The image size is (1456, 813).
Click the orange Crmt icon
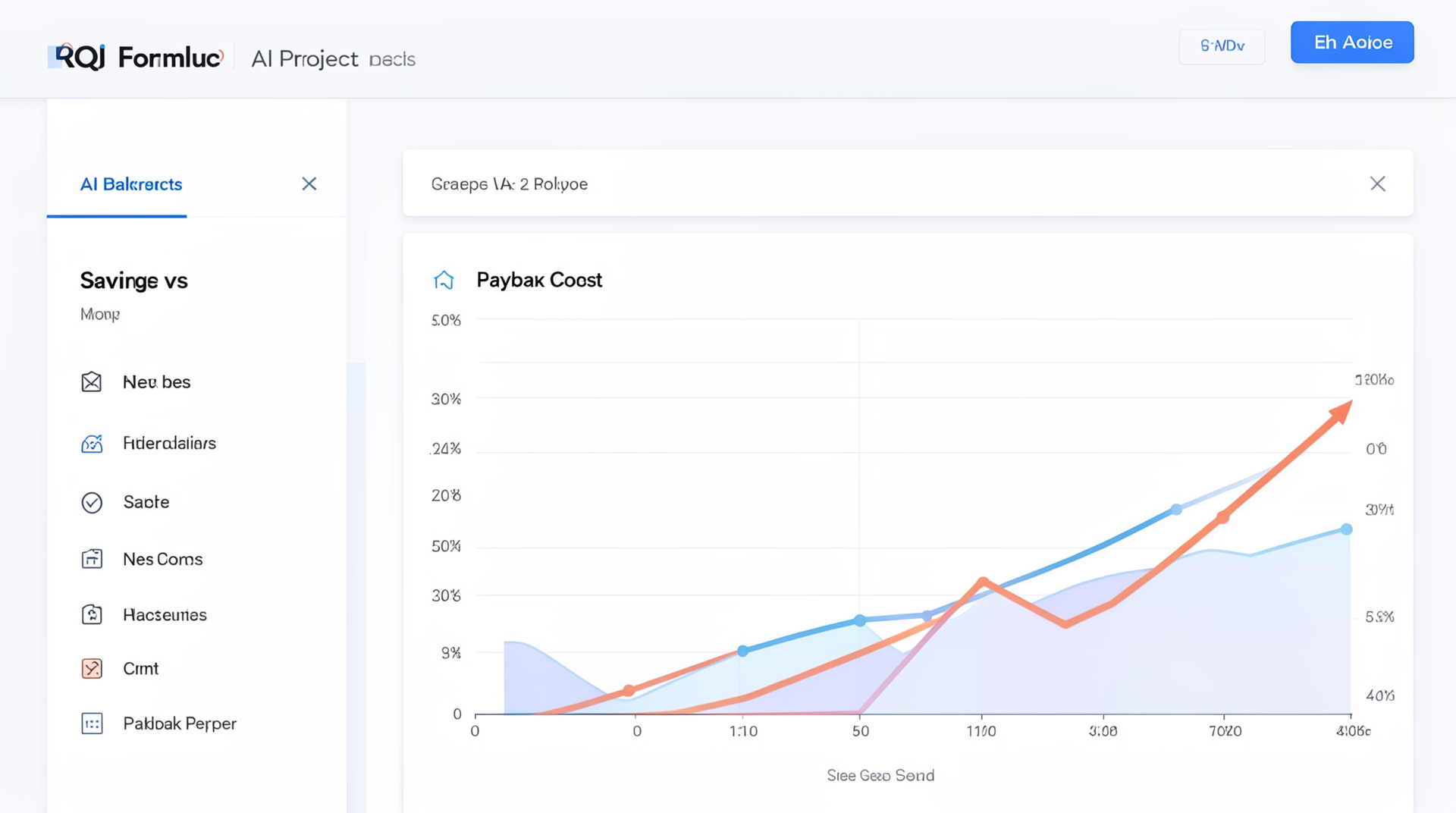point(92,669)
